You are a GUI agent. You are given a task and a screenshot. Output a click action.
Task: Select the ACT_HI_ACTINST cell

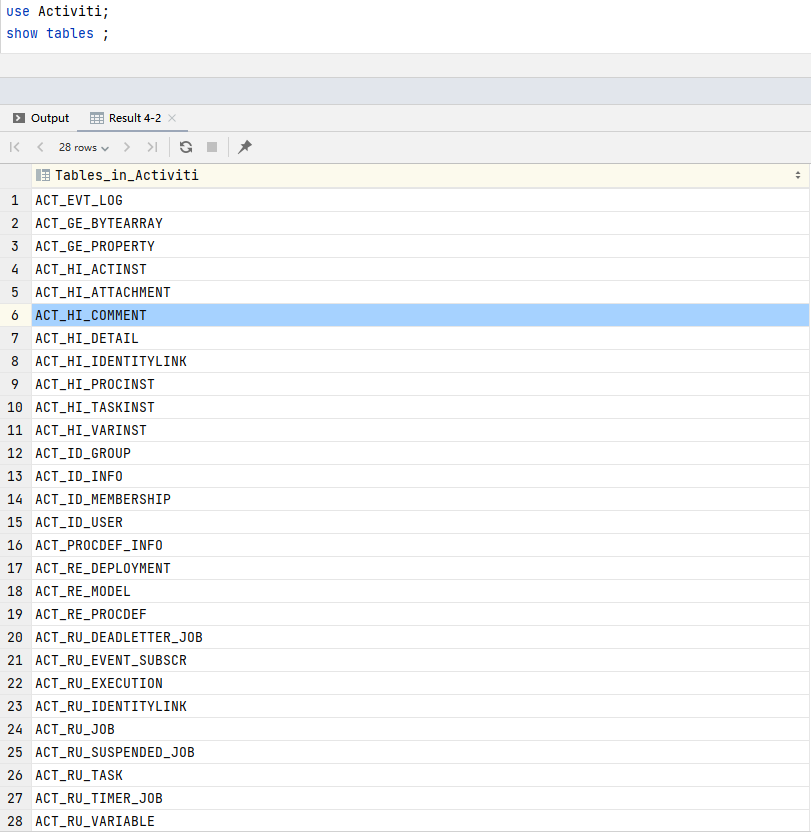pos(420,269)
